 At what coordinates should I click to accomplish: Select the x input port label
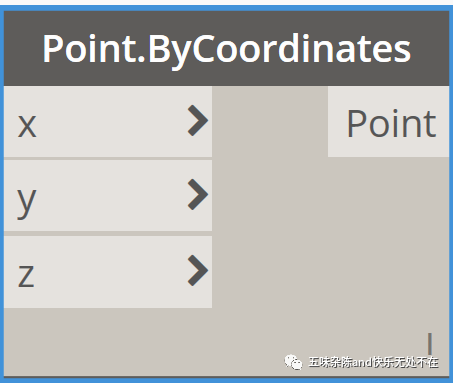(x=27, y=126)
